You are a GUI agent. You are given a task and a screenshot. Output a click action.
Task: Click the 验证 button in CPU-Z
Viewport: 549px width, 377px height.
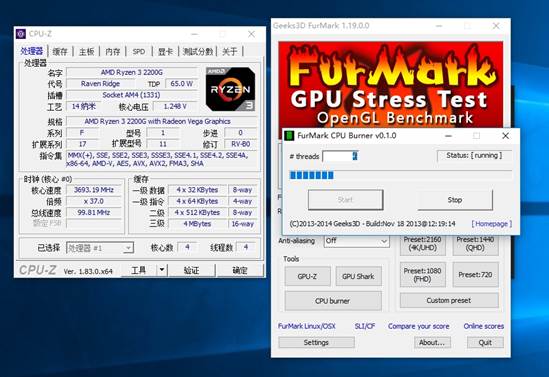click(191, 270)
